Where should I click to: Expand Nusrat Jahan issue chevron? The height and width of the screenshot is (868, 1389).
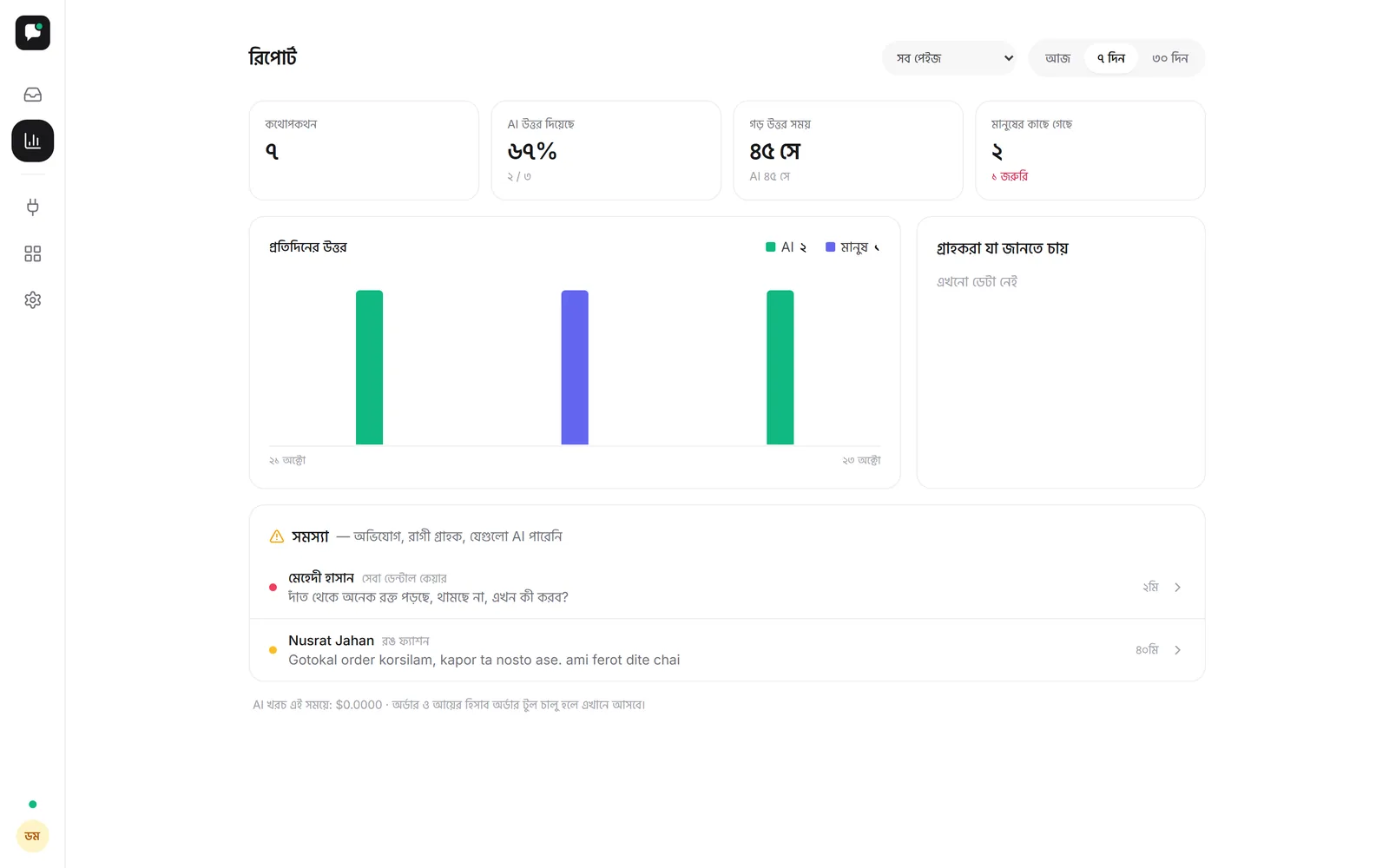tap(1177, 650)
